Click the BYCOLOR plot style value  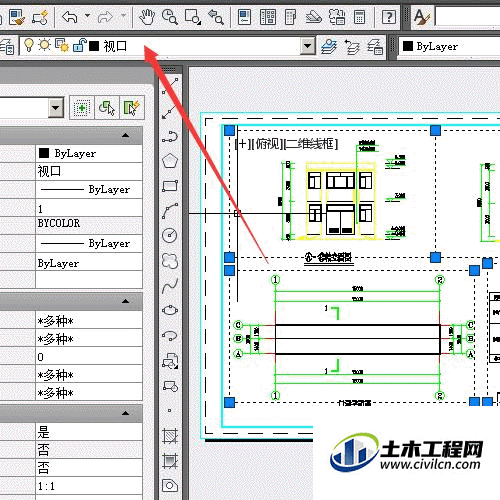point(89,225)
